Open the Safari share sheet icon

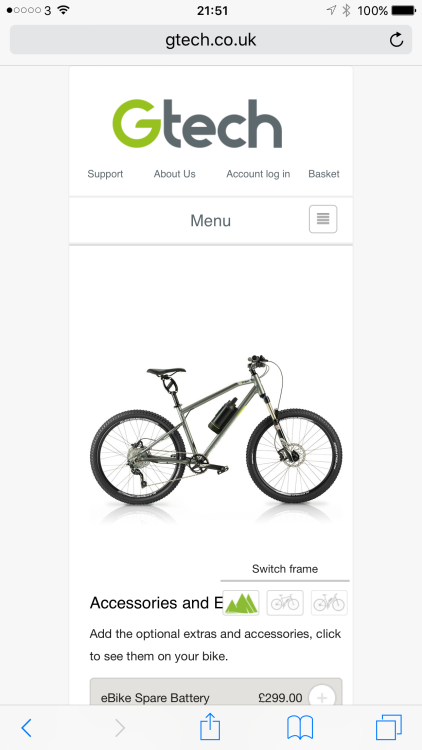[x=210, y=727]
